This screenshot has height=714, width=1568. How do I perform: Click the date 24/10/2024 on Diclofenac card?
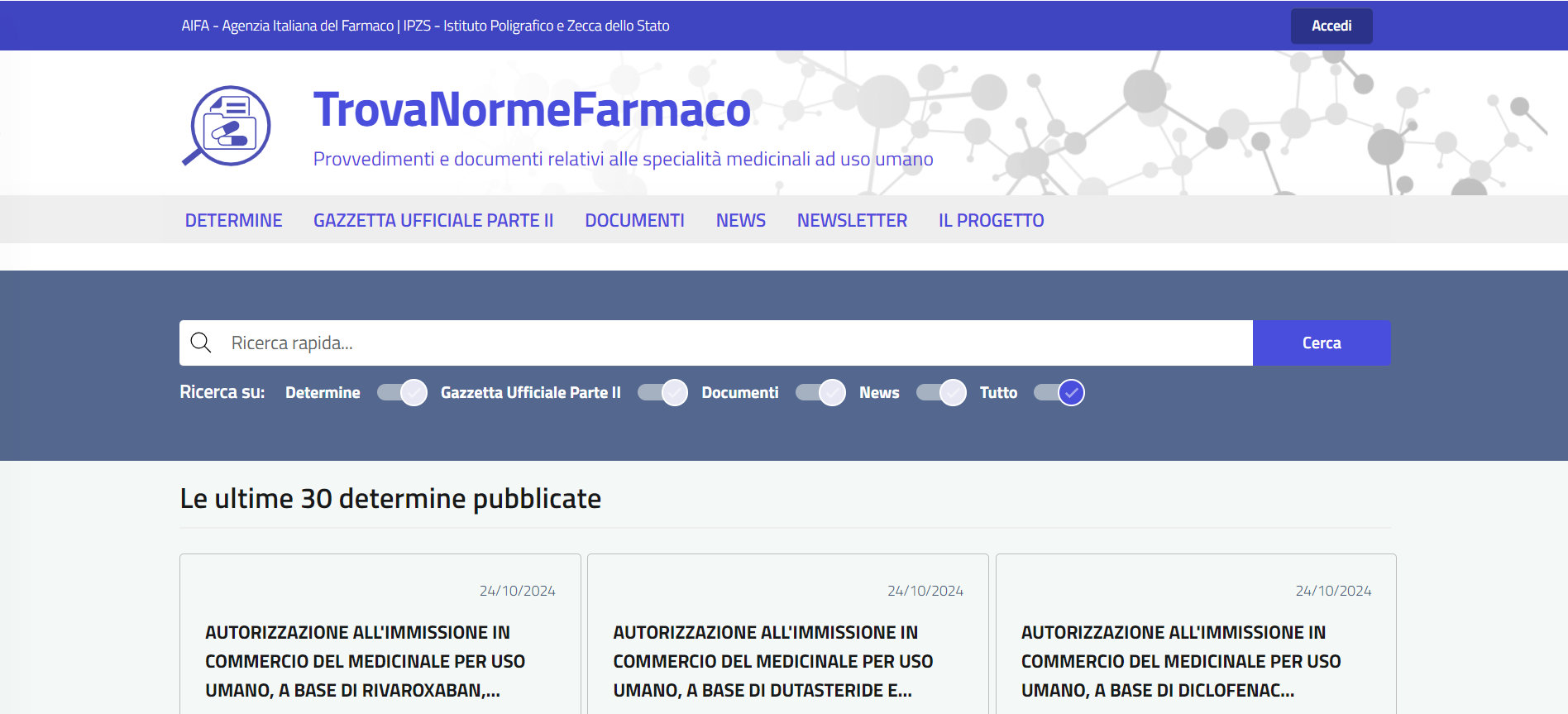click(x=1333, y=591)
